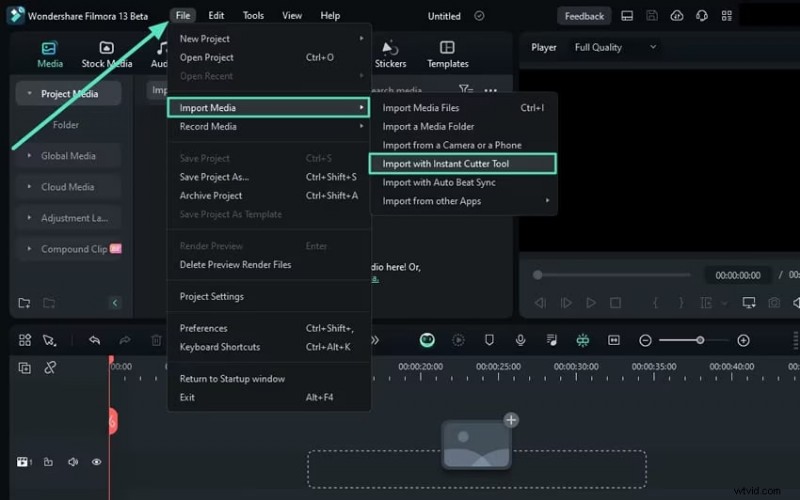Toggle track 1 visibility eye icon

tap(97, 462)
